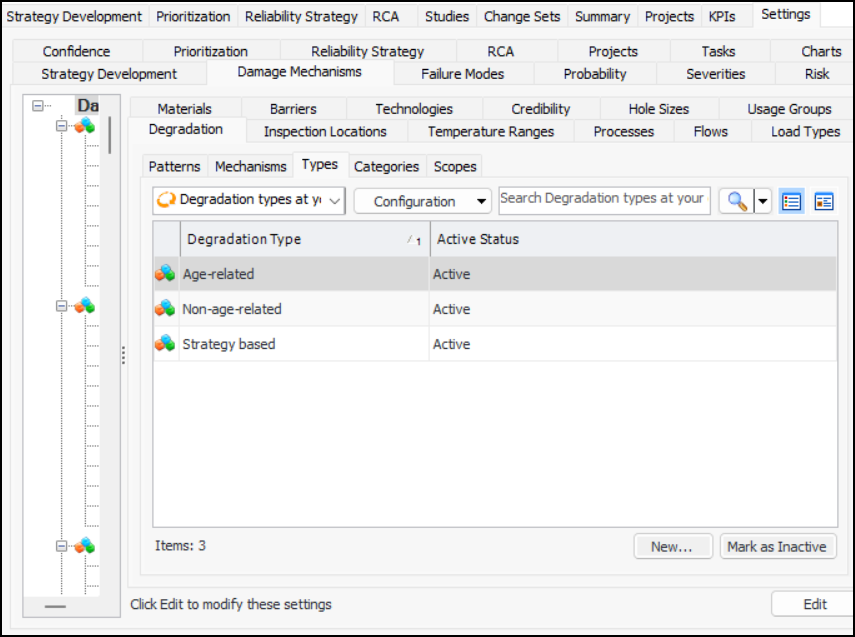
Task: Click the Search Degradation types field
Action: tap(603, 199)
